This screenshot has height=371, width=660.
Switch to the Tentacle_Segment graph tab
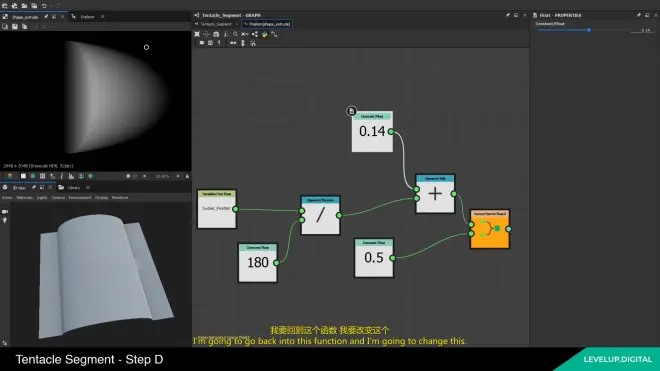[216, 24]
